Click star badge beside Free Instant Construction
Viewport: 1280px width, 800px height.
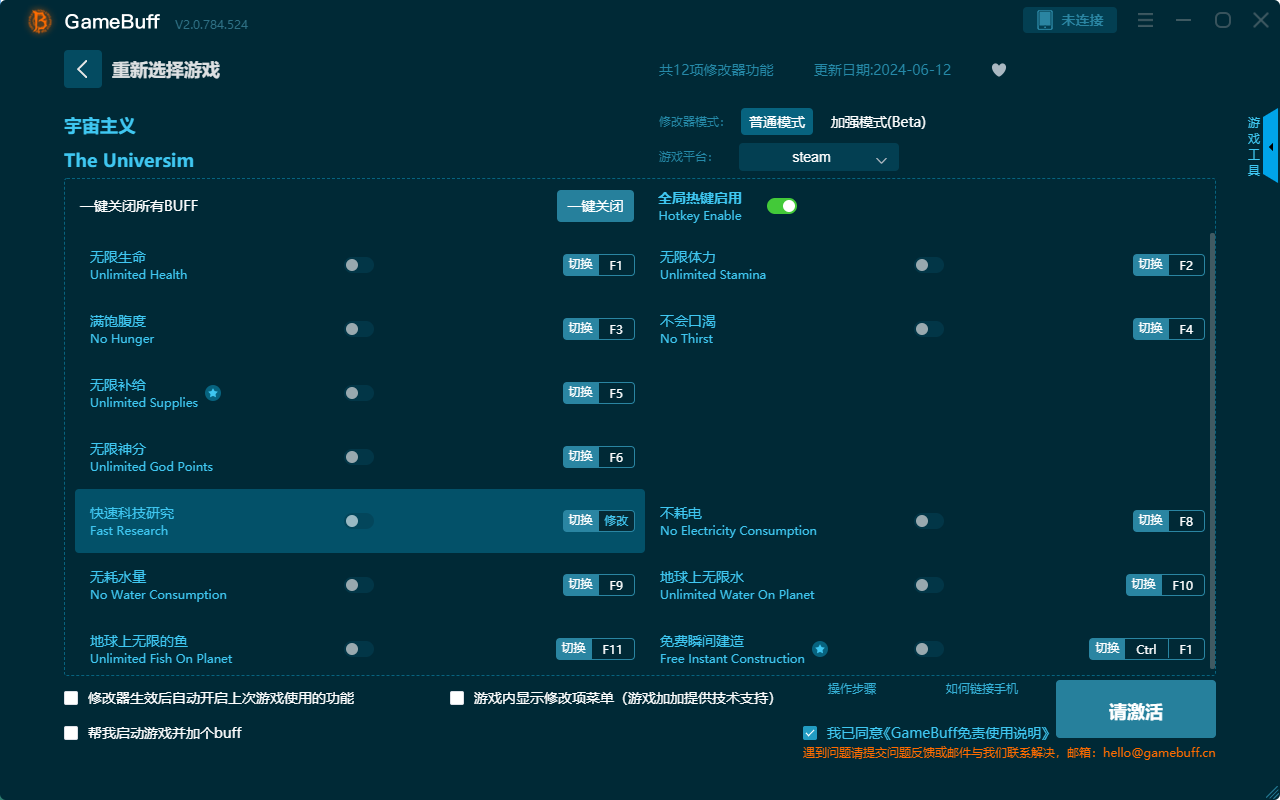tap(820, 649)
